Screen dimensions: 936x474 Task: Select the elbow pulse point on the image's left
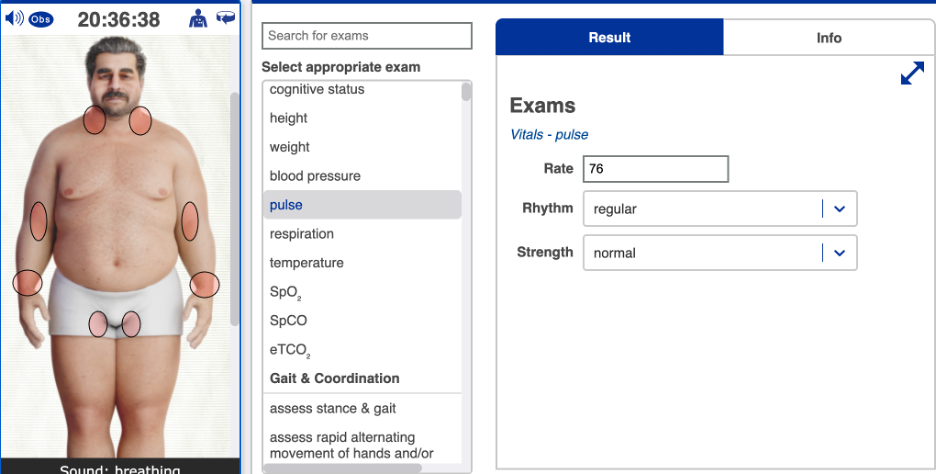(38, 221)
